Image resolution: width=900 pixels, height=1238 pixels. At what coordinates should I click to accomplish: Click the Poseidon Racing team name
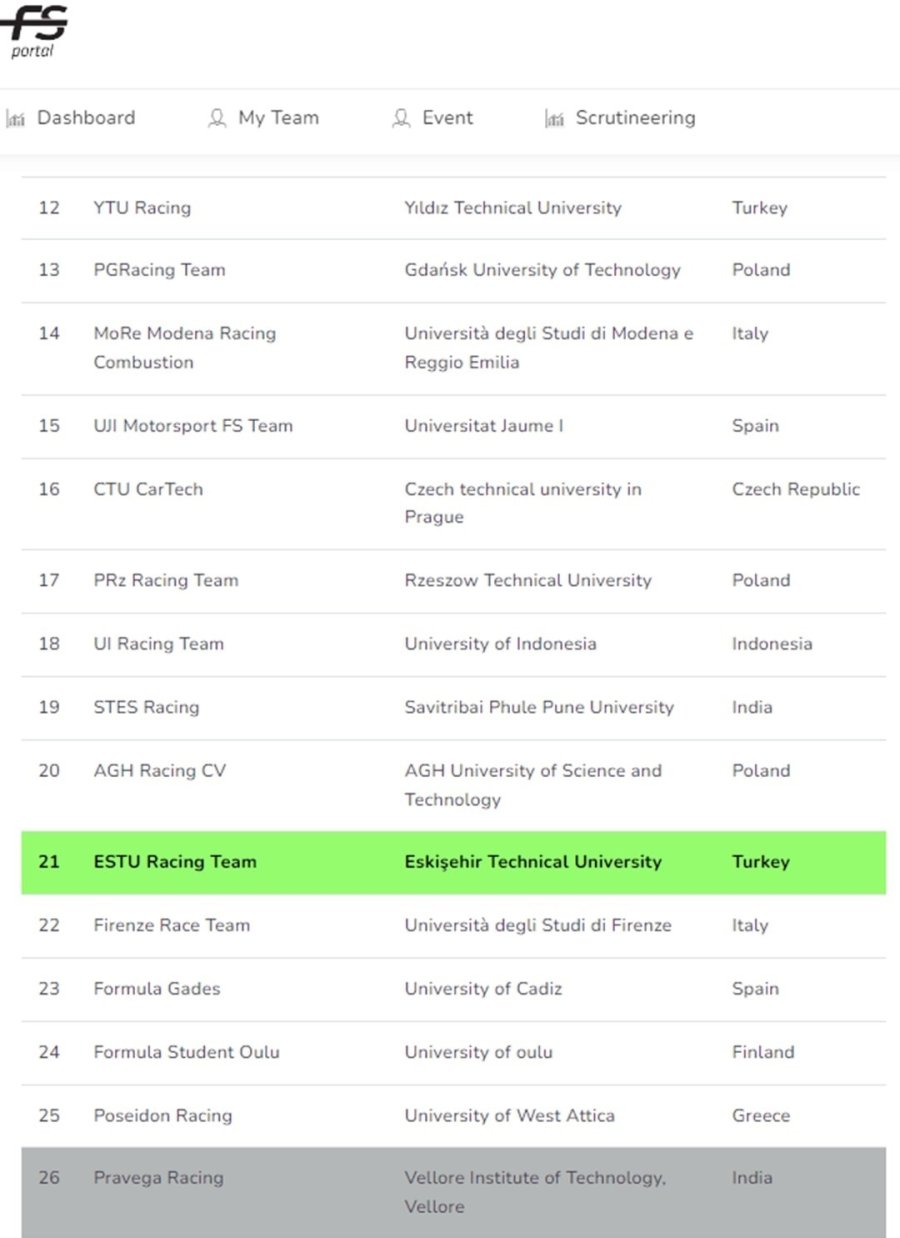point(162,1116)
